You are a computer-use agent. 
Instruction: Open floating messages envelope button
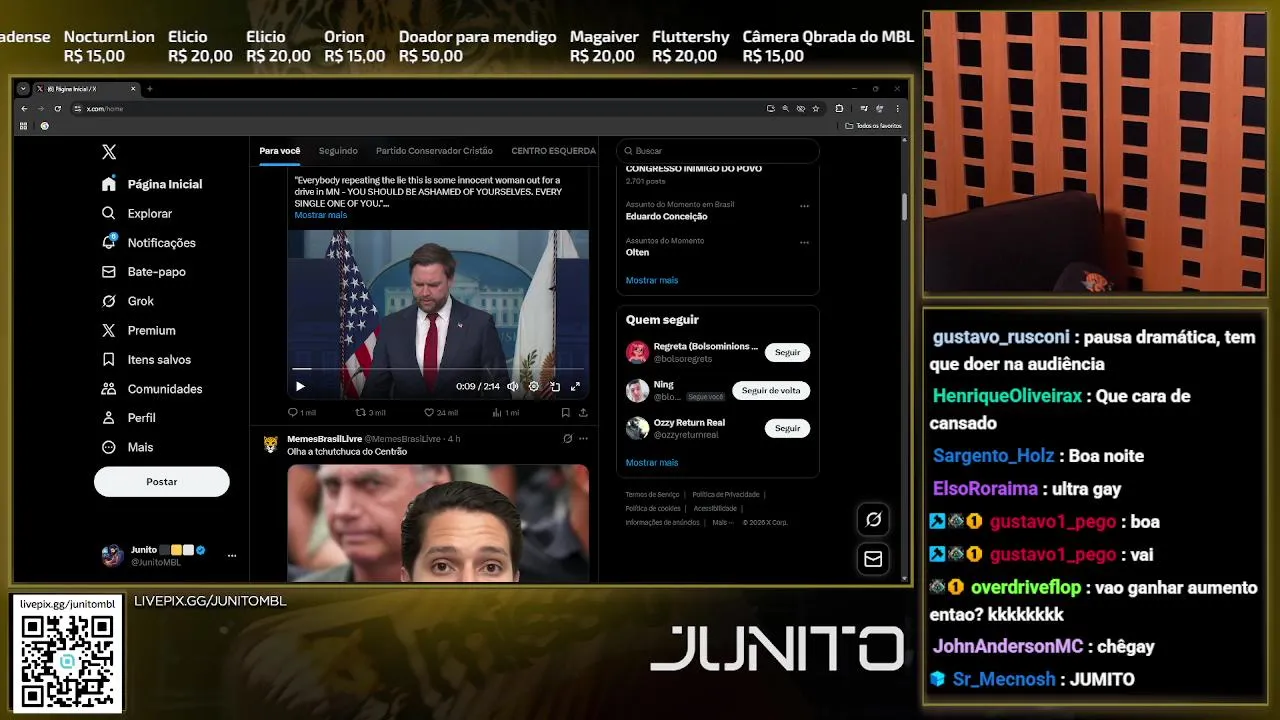[873, 559]
